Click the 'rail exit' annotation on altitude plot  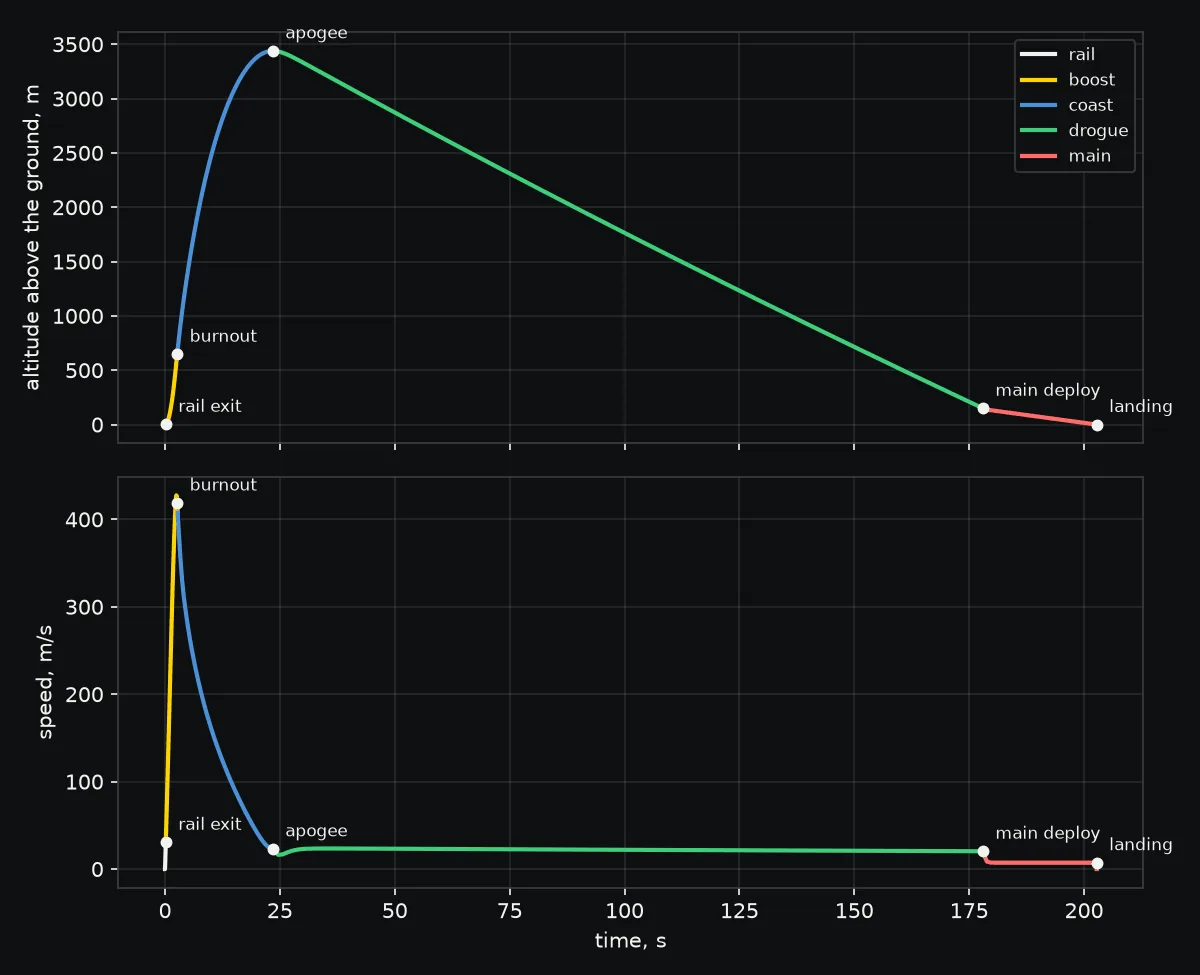click(210, 407)
